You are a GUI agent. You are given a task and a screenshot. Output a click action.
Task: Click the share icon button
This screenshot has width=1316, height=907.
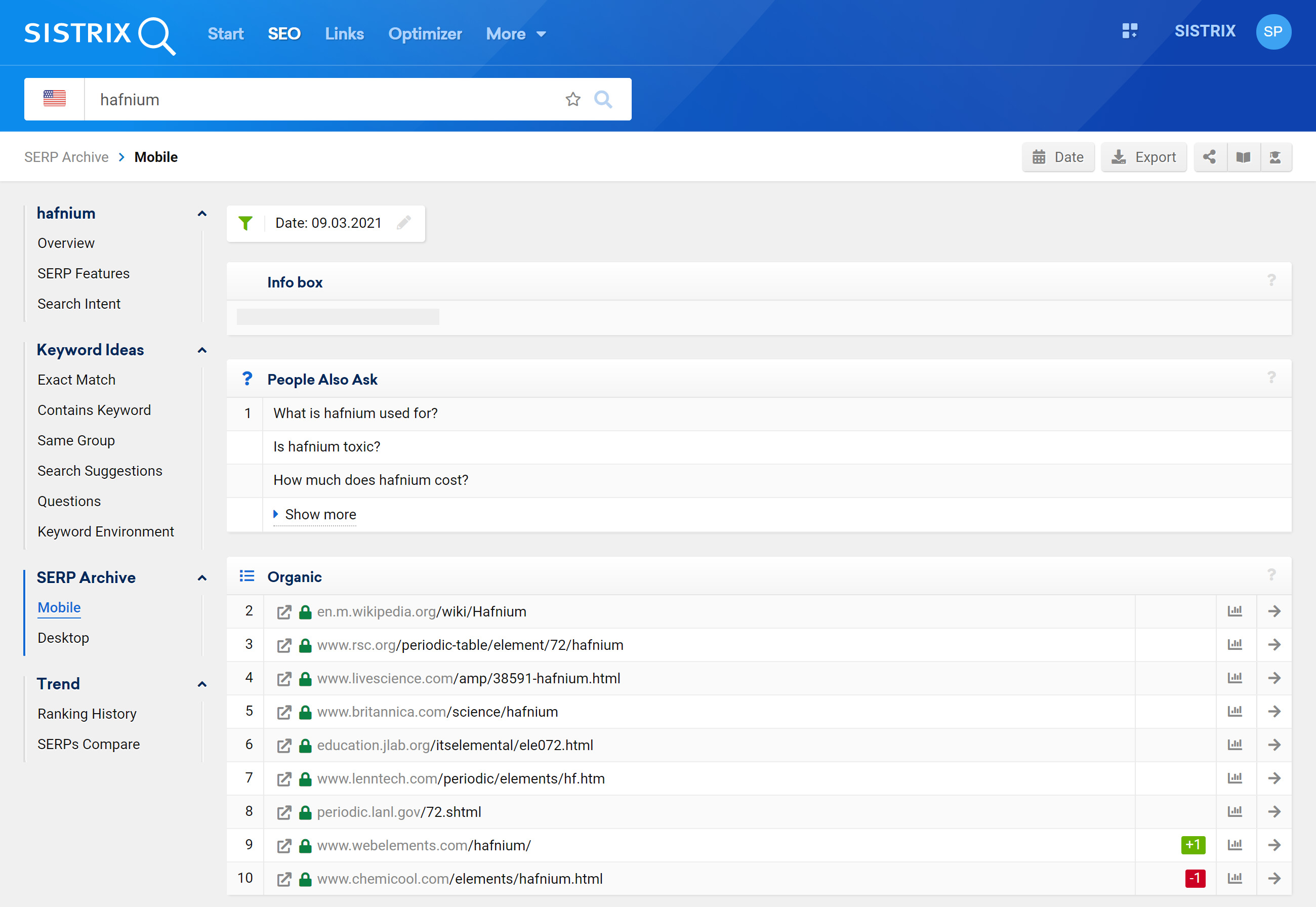(x=1210, y=157)
